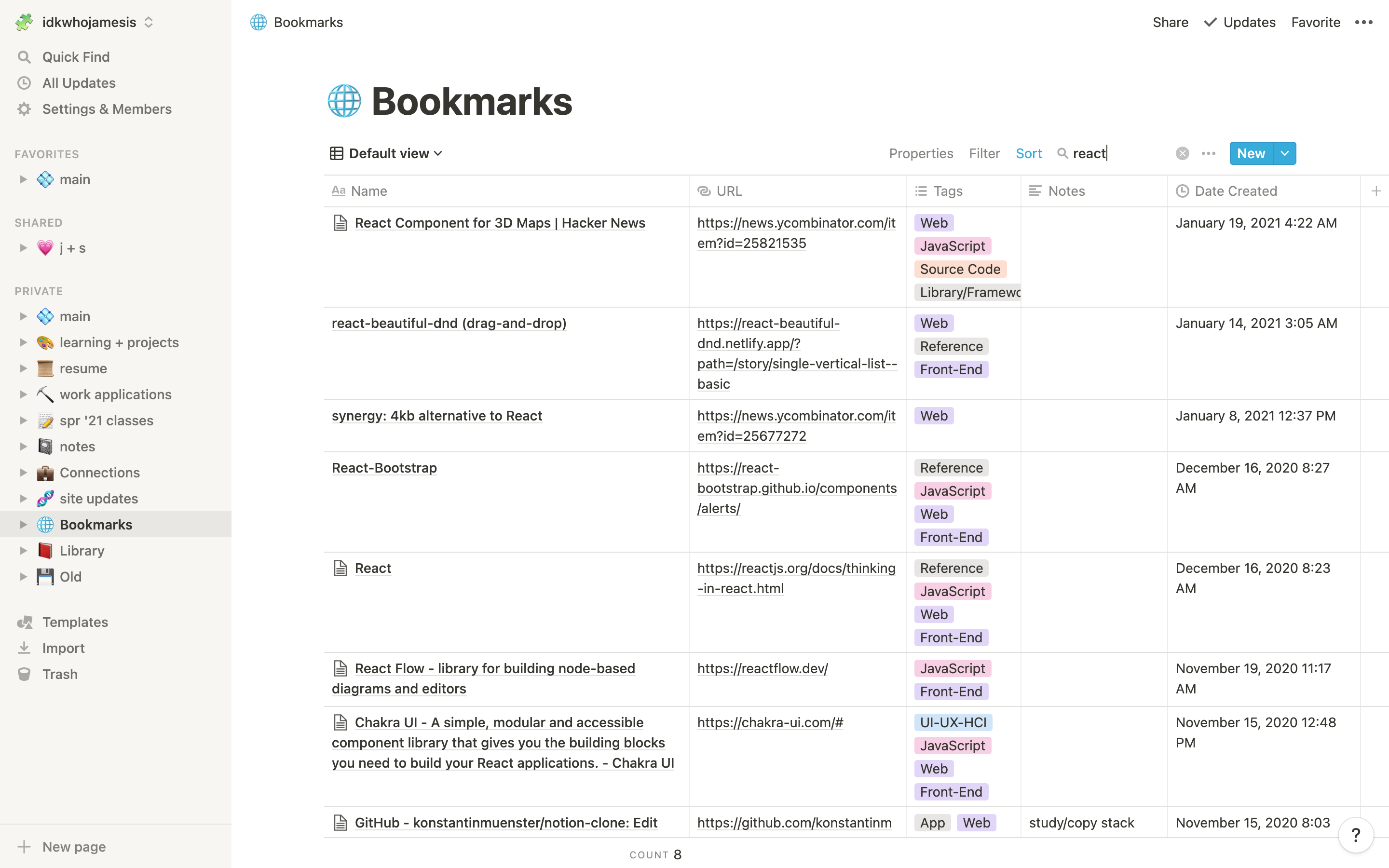Open the Filter menu

coord(984,153)
